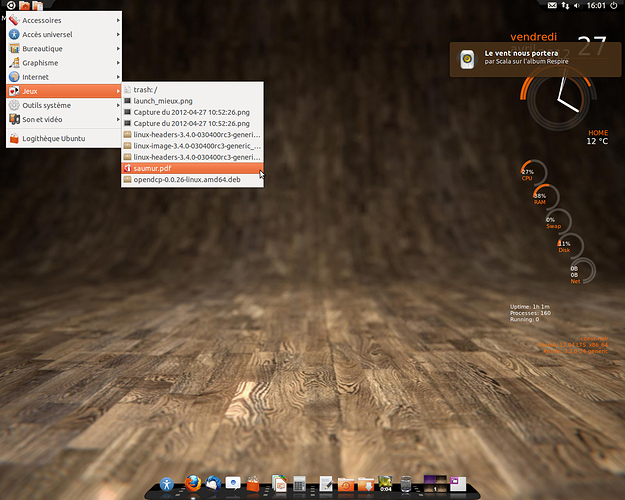Image resolution: width=625 pixels, height=500 pixels.
Task: Click the Le vent nous portera notification
Action: (x=535, y=59)
